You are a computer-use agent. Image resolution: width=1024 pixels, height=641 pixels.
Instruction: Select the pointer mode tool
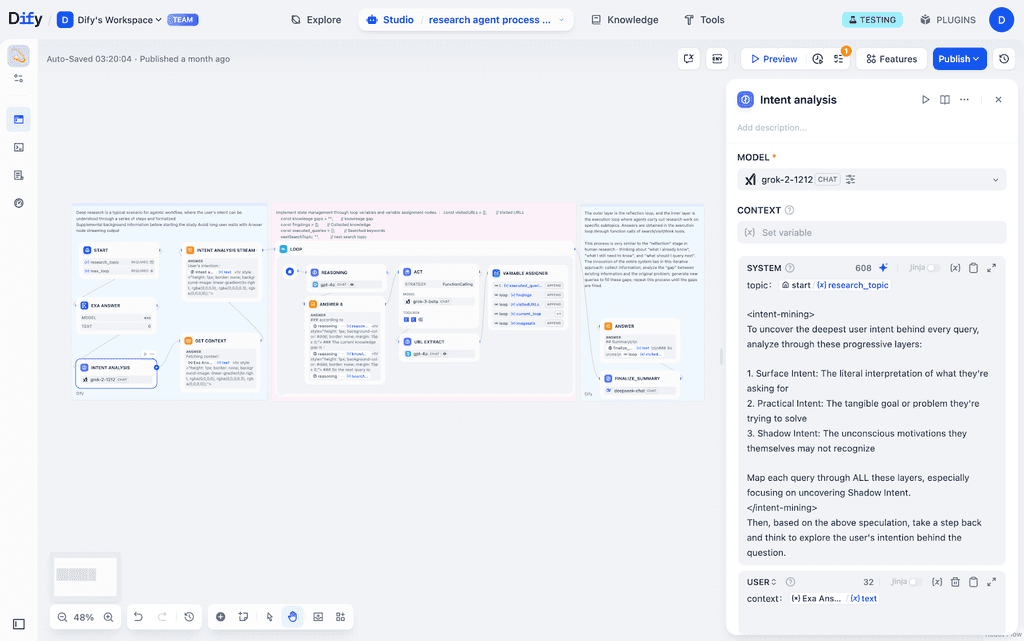point(270,617)
